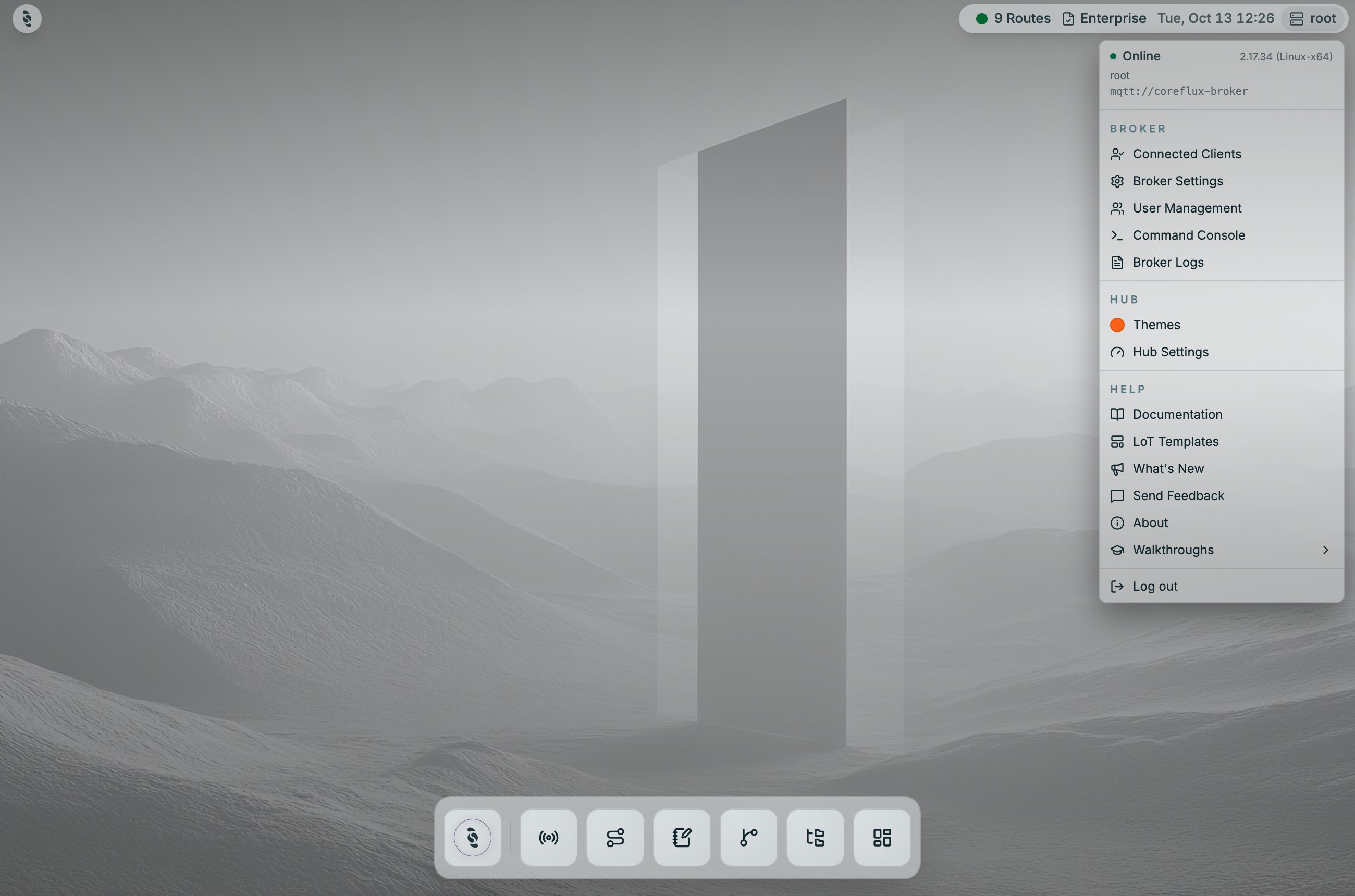
Task: Click the 9 Routes status text
Action: click(x=1023, y=19)
